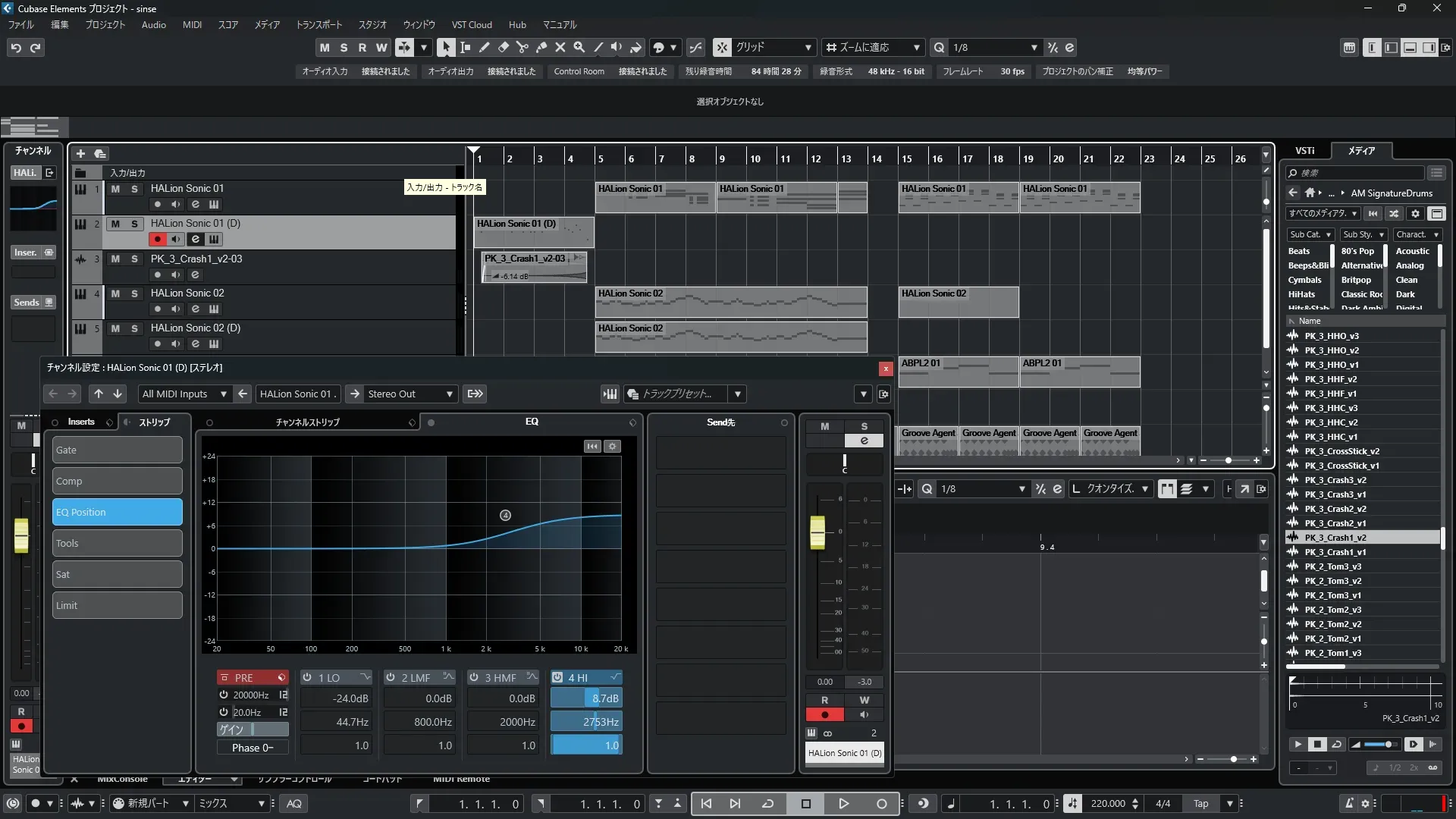Select the Draw pencil tool
This screenshot has height=819, width=1456.
point(484,47)
